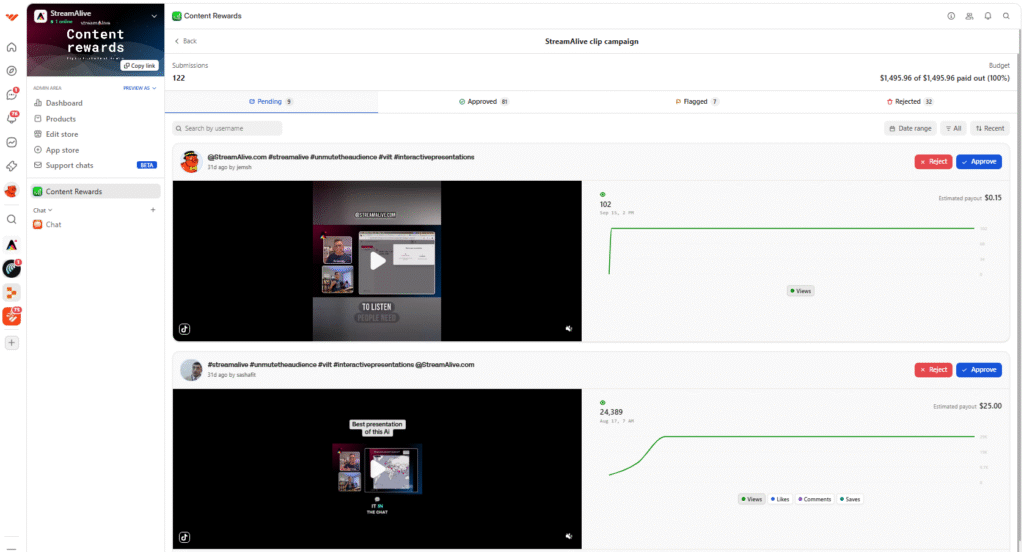Open the dark circular workspace icon with a badge
The width and height of the screenshot is (1024, 552).
(x=12, y=268)
